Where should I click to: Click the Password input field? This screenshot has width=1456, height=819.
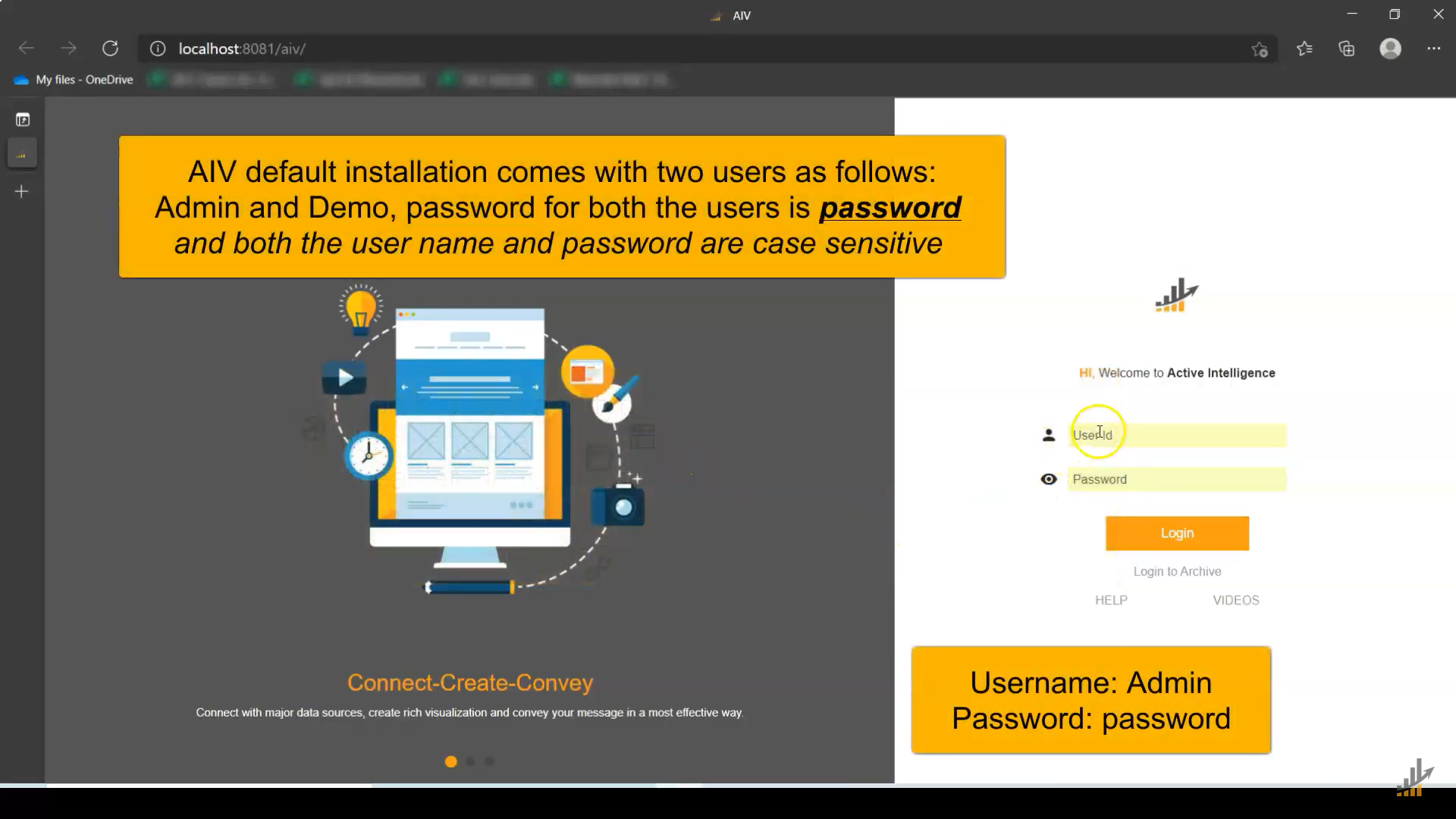1177,479
